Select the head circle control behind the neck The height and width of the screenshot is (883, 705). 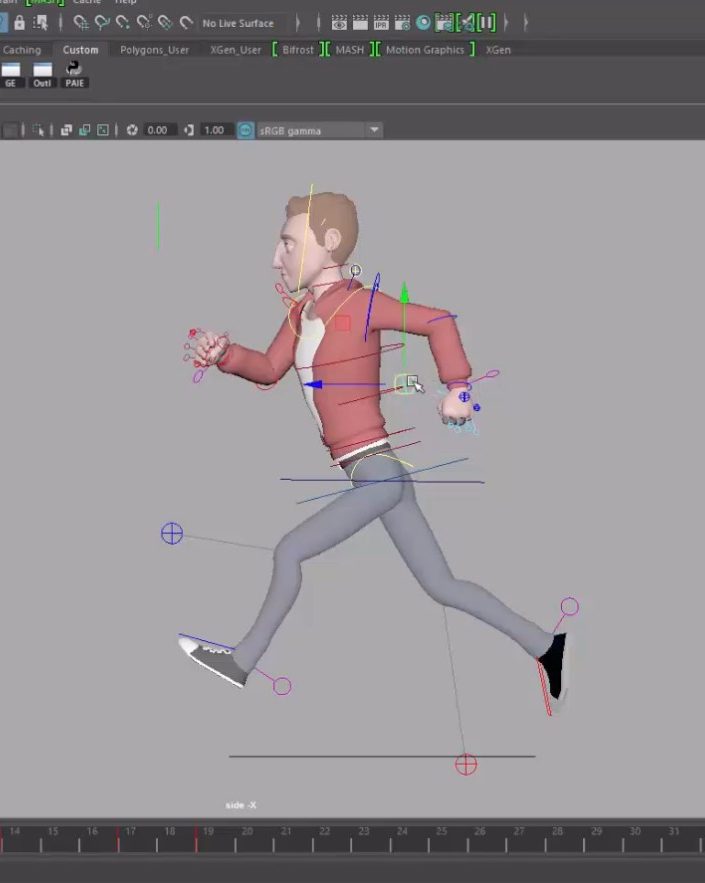click(x=355, y=270)
